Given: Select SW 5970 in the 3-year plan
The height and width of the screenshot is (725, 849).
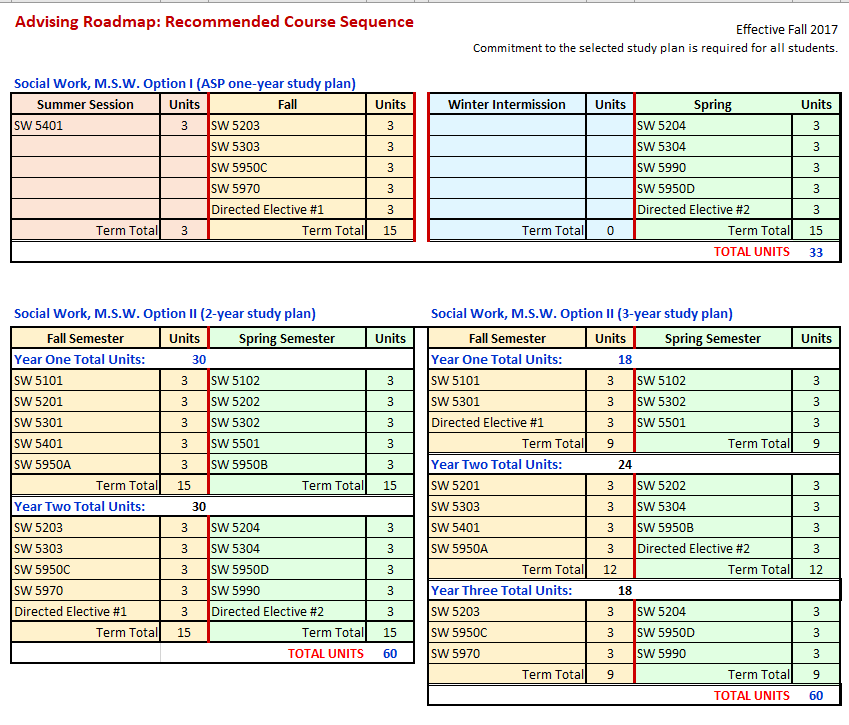Looking at the screenshot, I should click(x=455, y=654).
